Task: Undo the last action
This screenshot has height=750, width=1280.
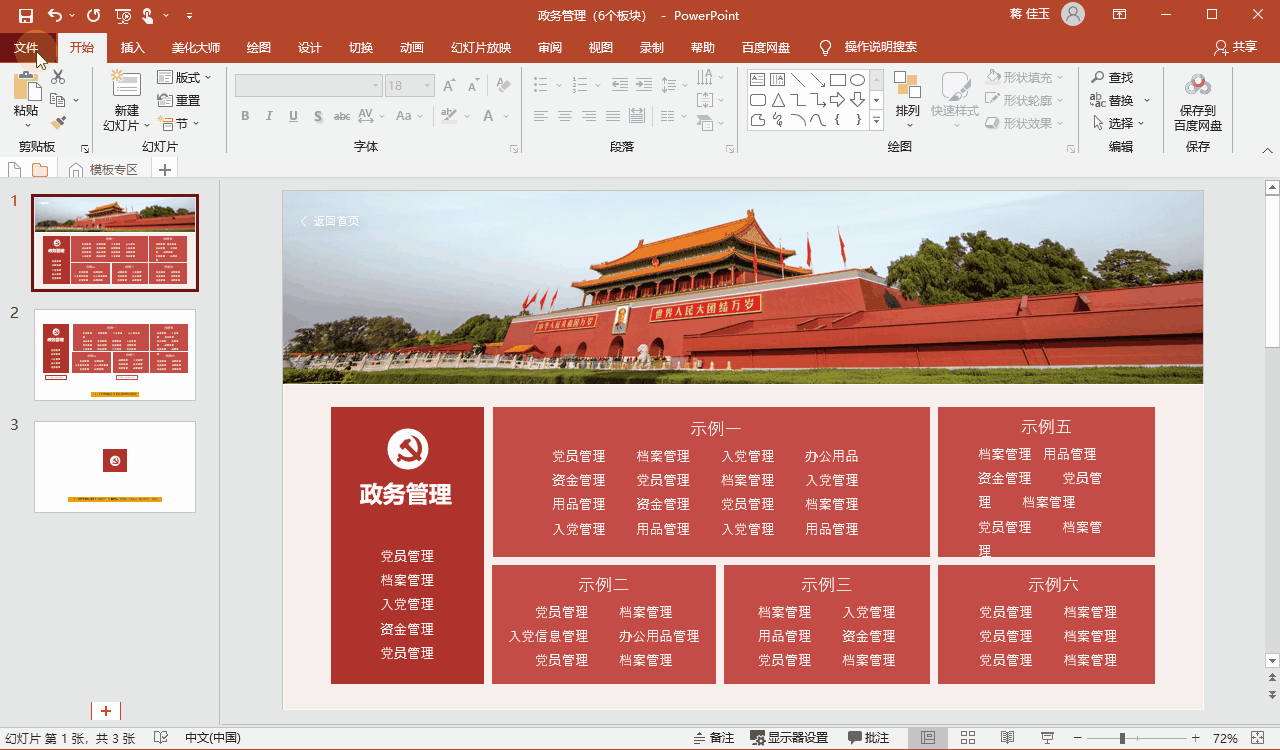Action: click(55, 15)
